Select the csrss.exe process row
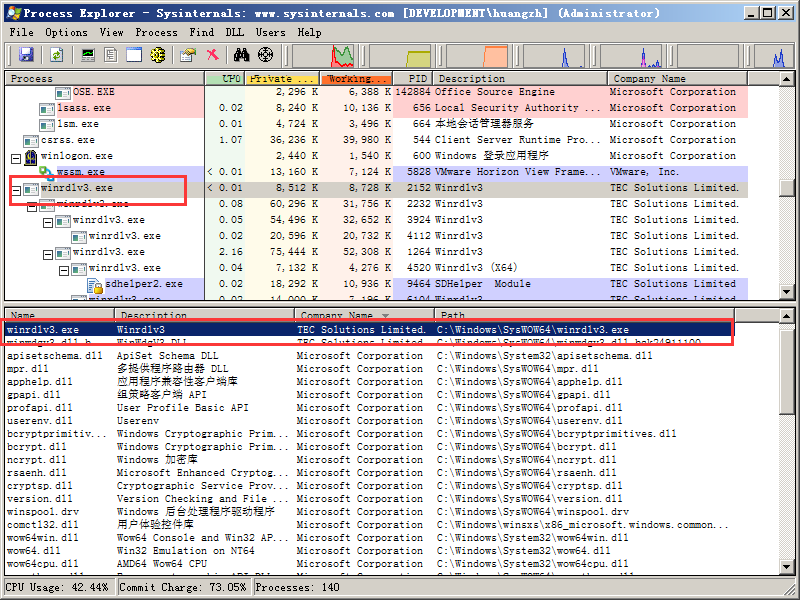 (x=377, y=140)
